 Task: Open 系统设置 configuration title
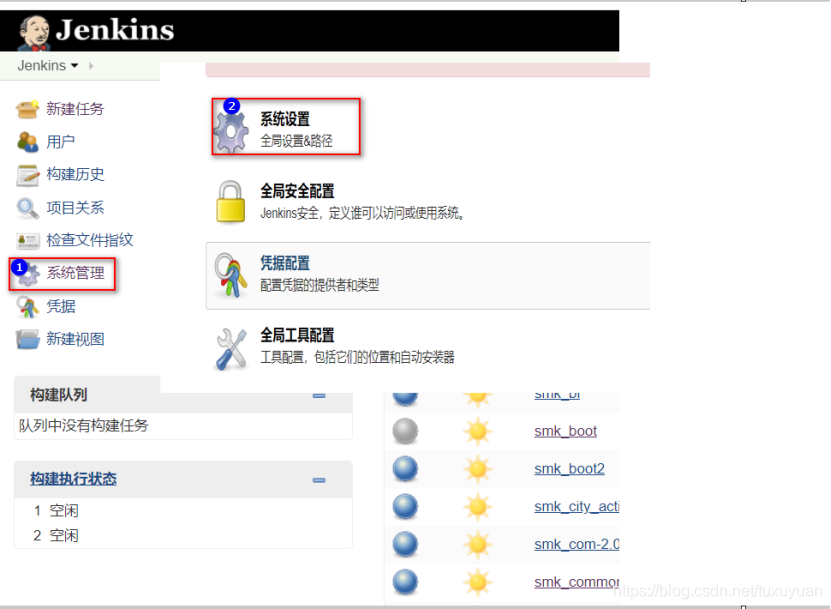285,119
